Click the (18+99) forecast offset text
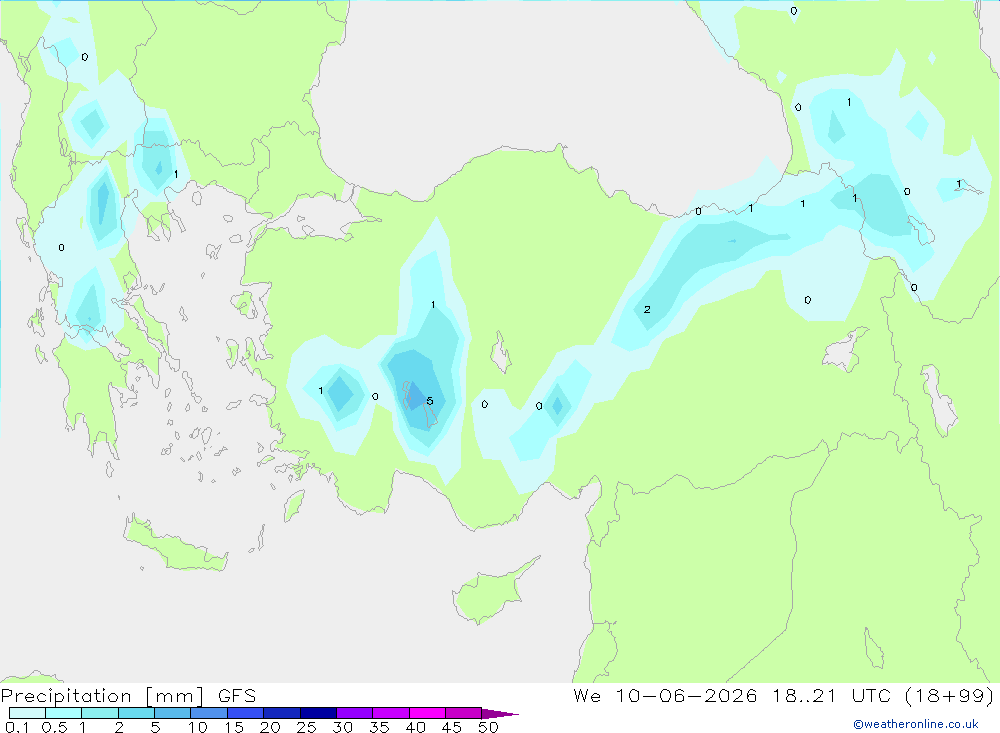 pos(949,695)
